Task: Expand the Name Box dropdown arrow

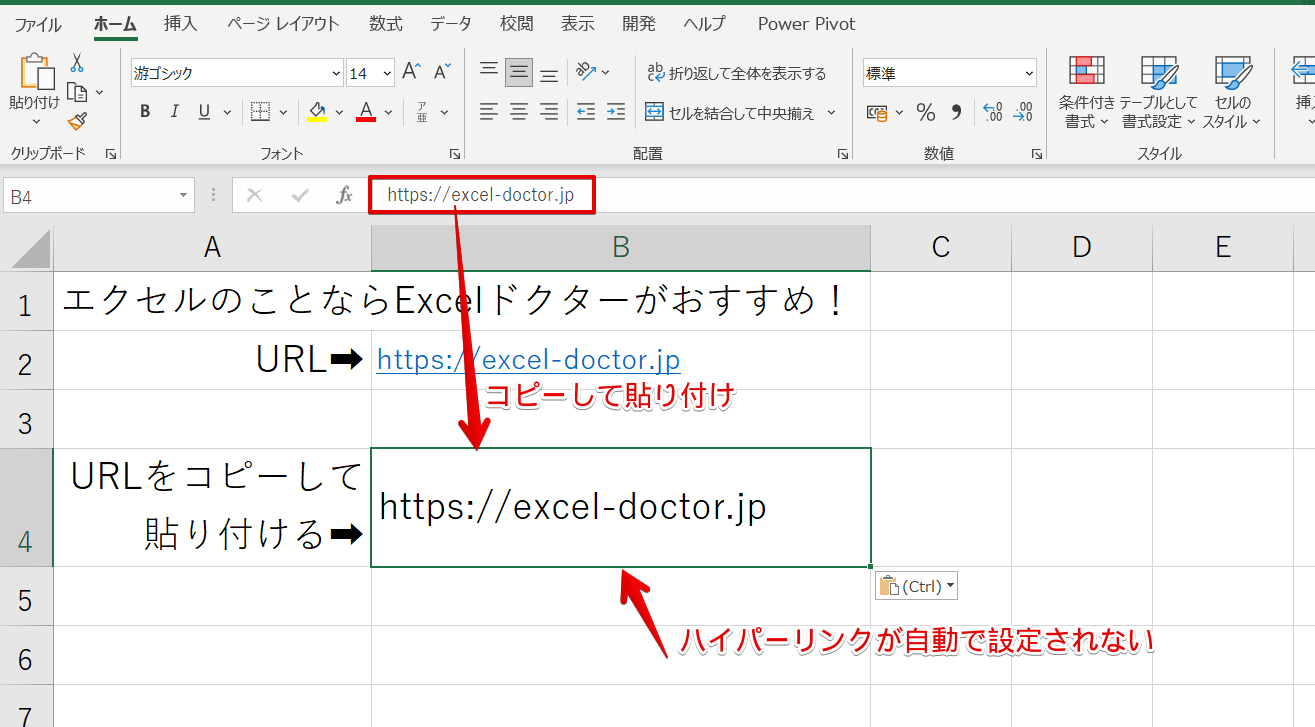Action: (x=183, y=195)
